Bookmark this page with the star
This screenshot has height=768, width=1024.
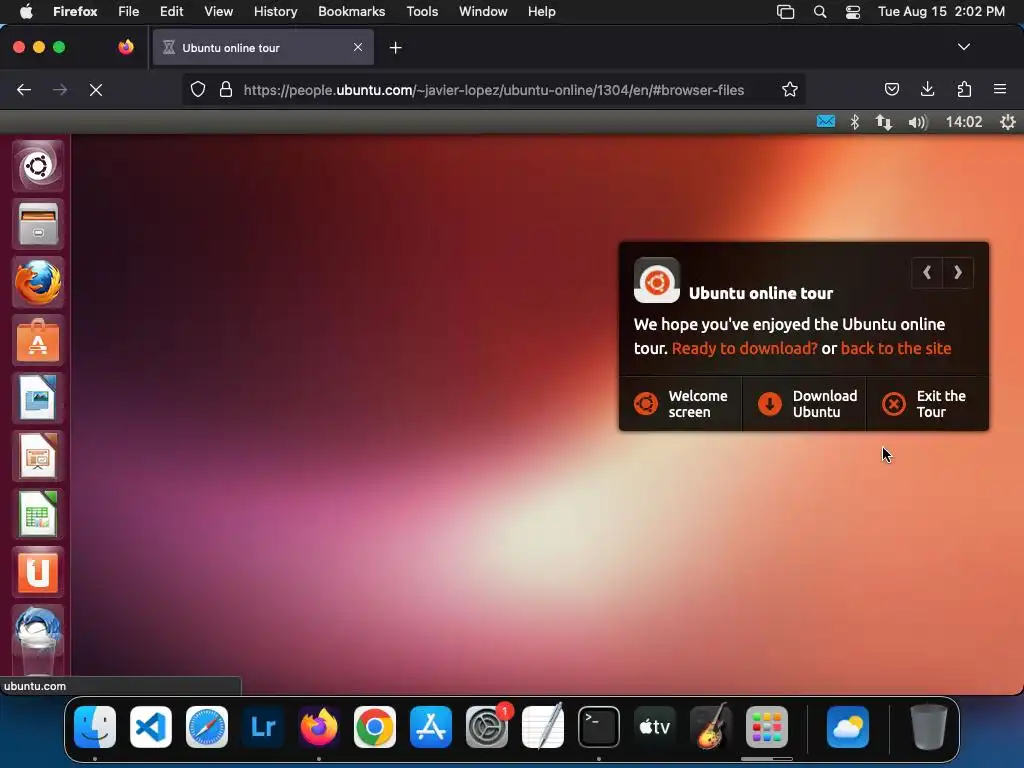tap(790, 89)
